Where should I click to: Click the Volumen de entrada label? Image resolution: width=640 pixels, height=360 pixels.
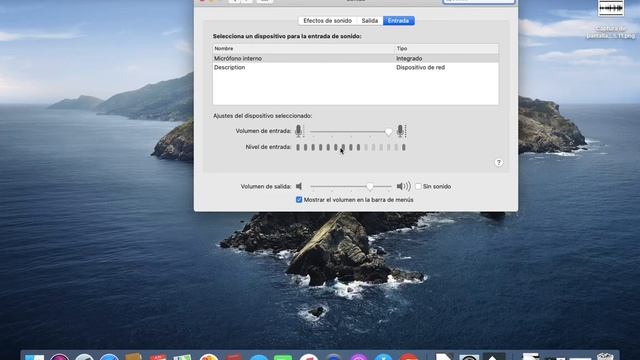pos(263,131)
